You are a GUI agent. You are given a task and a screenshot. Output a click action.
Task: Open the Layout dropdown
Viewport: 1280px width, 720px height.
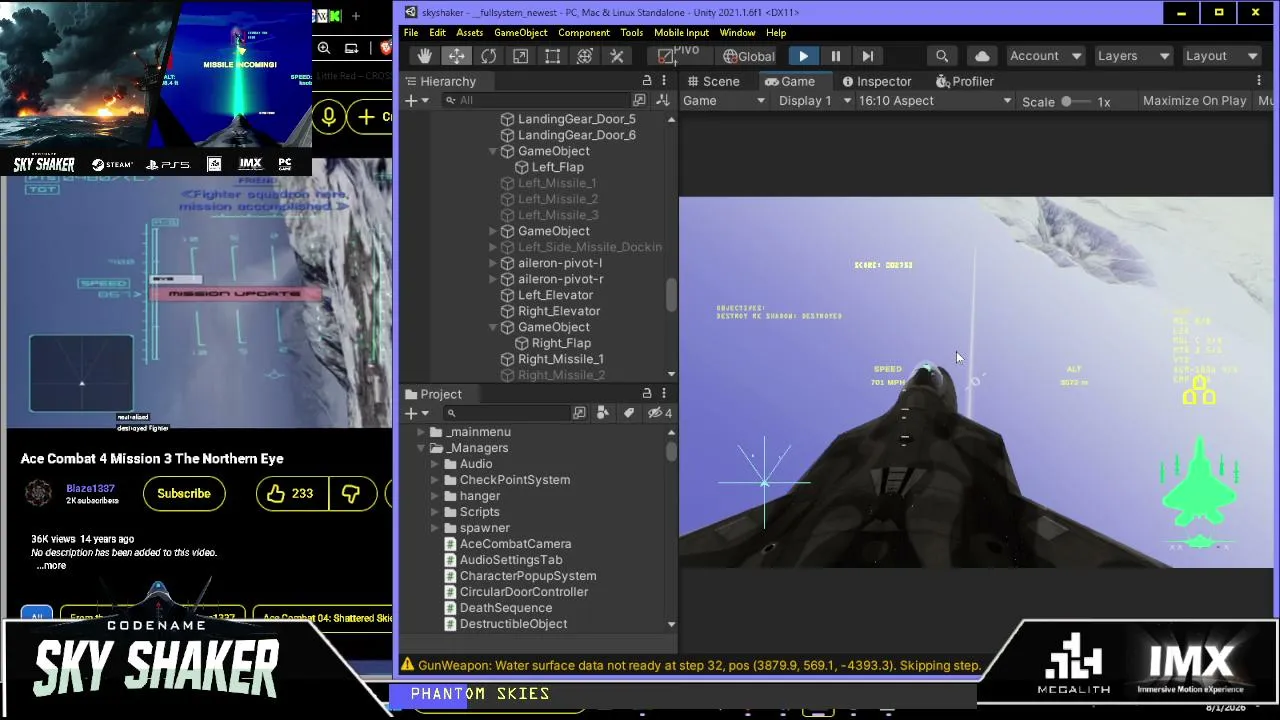[x=1221, y=56]
